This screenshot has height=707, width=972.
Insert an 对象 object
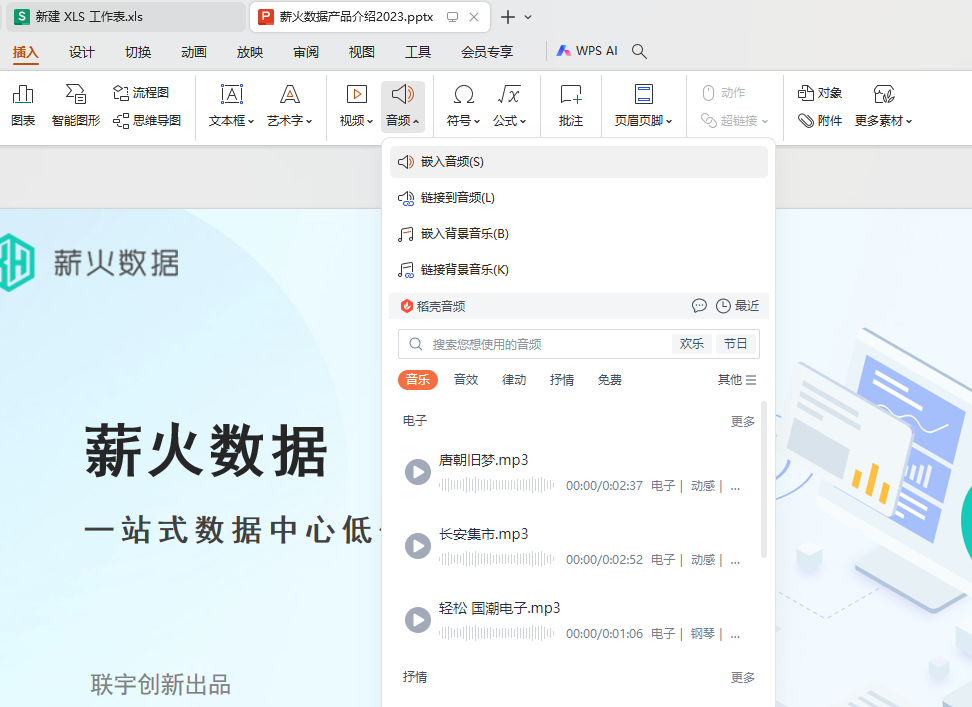(x=820, y=93)
